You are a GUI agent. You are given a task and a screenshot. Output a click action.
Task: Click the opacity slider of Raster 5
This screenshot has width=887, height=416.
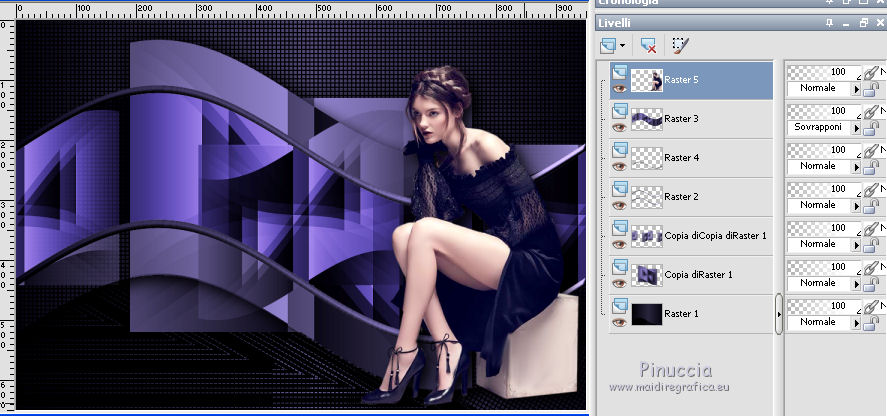824,72
